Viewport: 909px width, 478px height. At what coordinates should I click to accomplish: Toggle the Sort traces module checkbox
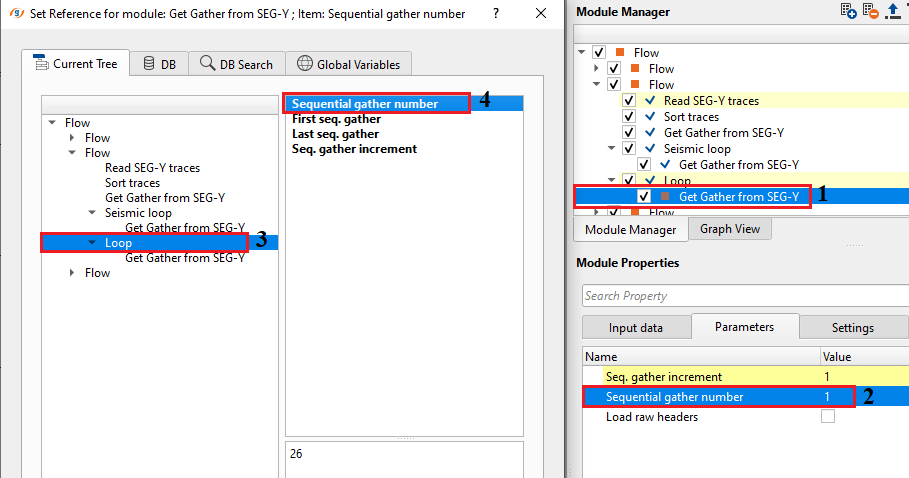[629, 116]
